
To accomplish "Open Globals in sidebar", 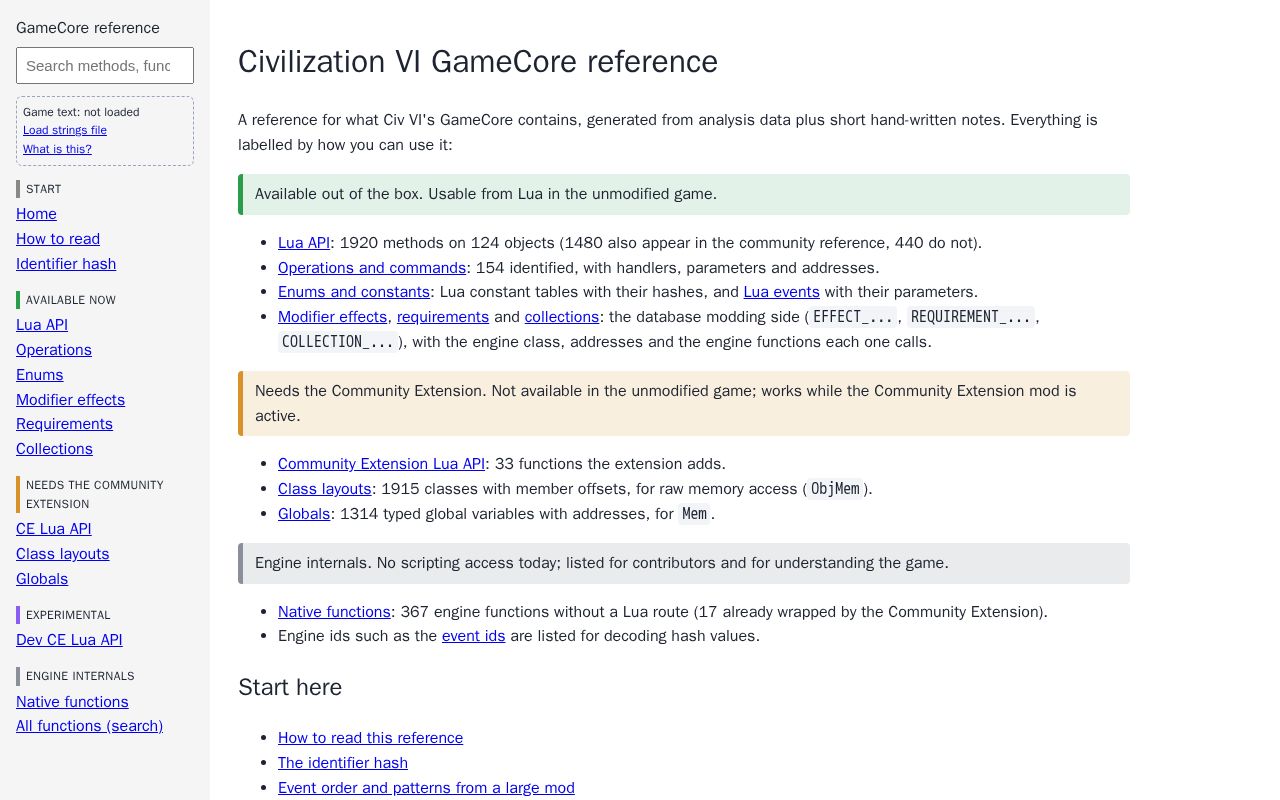I will tap(42, 579).
